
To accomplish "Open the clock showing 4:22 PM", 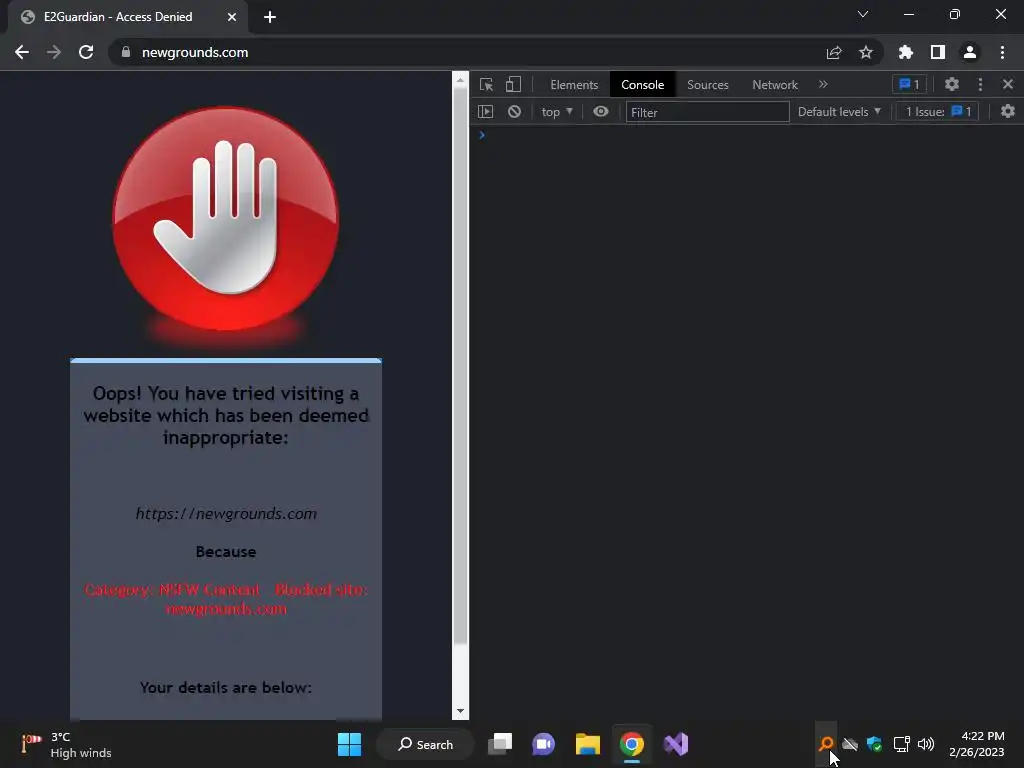I will [x=976, y=744].
